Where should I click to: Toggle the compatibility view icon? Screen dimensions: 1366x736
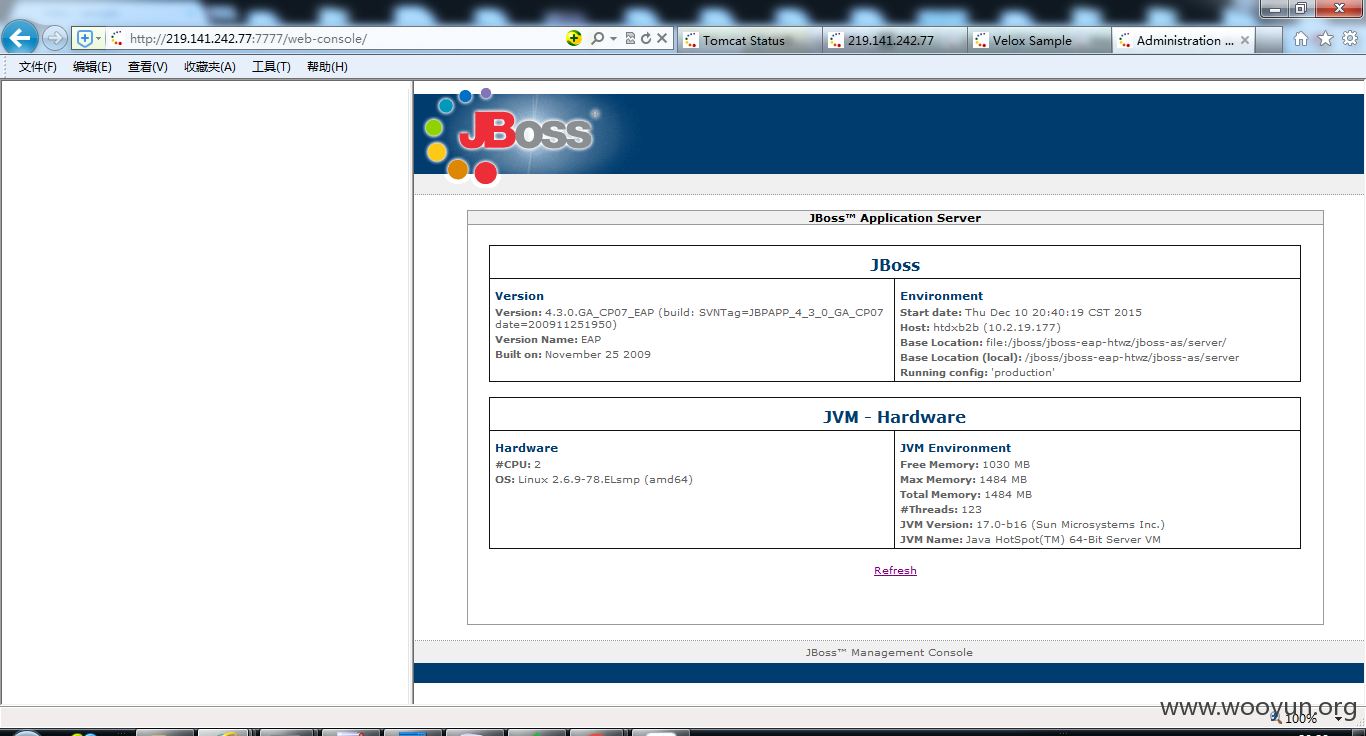(630, 39)
